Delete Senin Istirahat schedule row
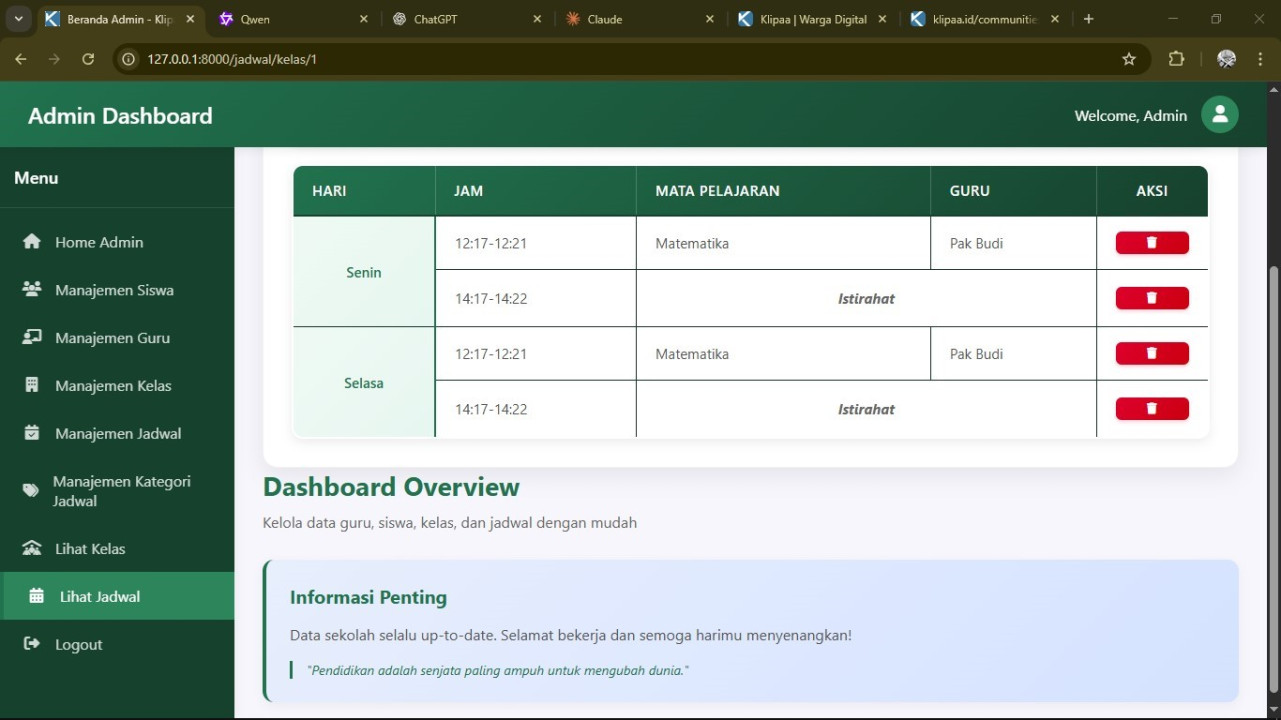The width and height of the screenshot is (1281, 720). tap(1151, 298)
